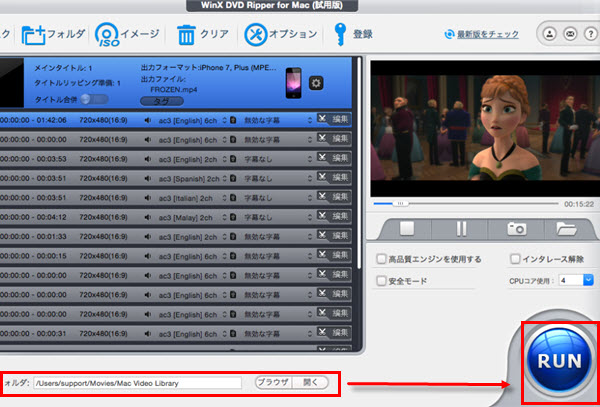
Task: Open the help question mark icon
Action: point(590,34)
